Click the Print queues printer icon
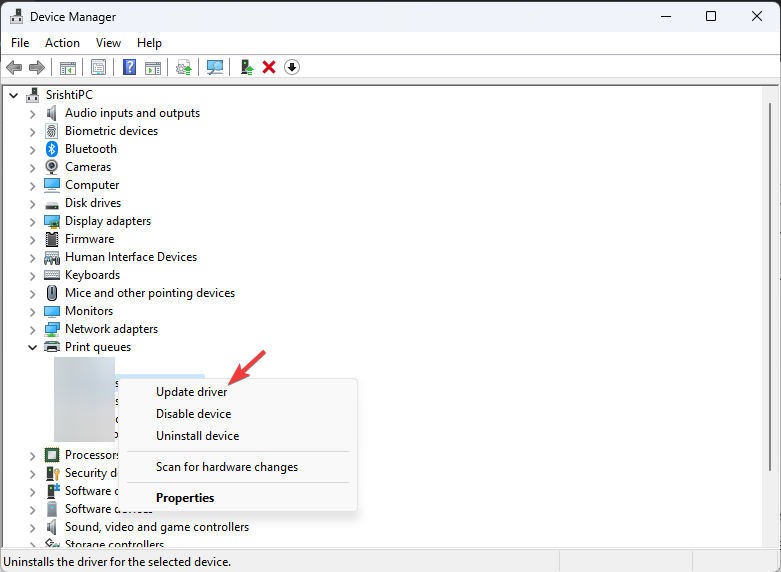781x572 pixels. point(52,347)
